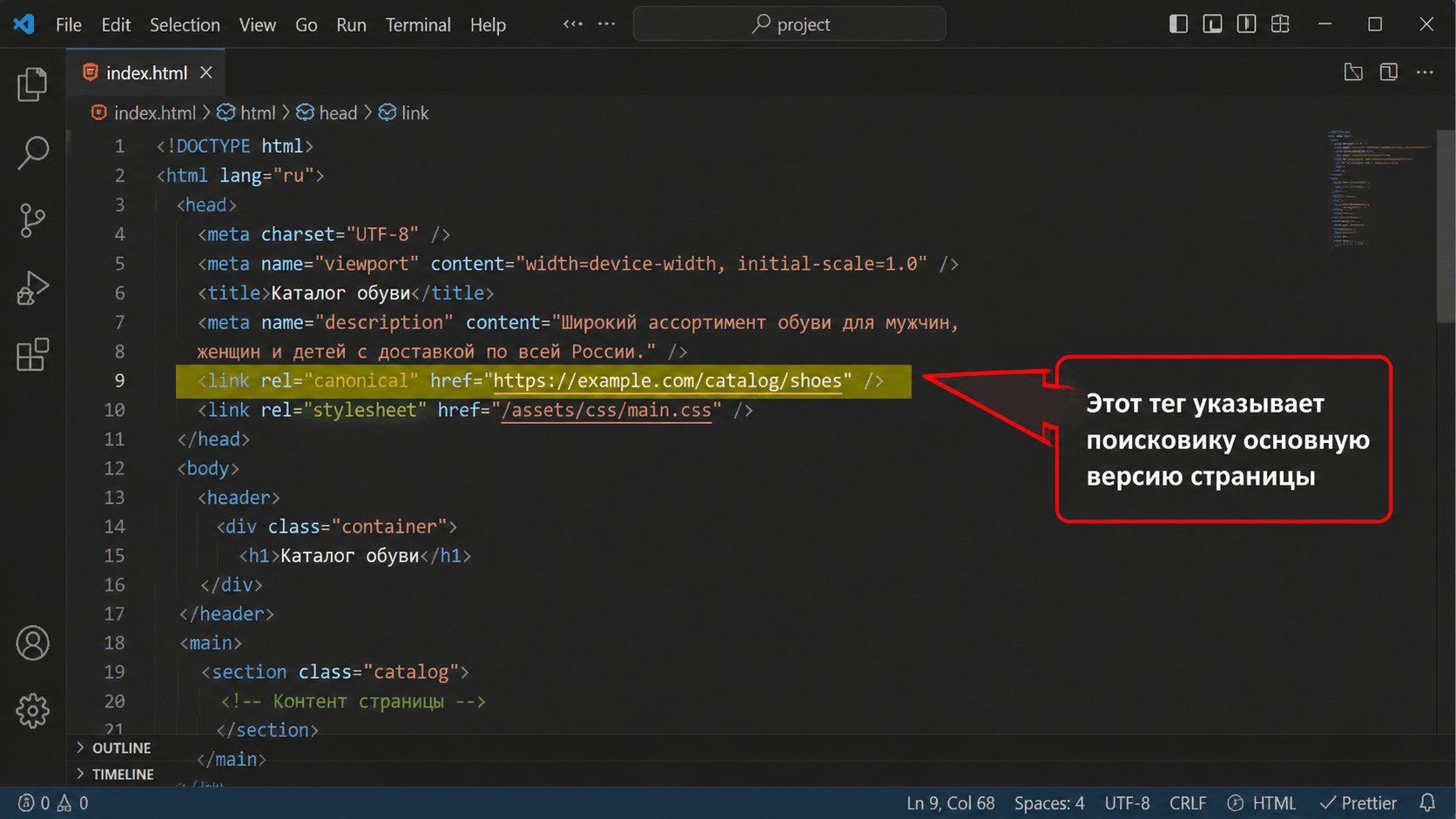Split the editor to the right
1456x819 pixels.
pos(1389,72)
